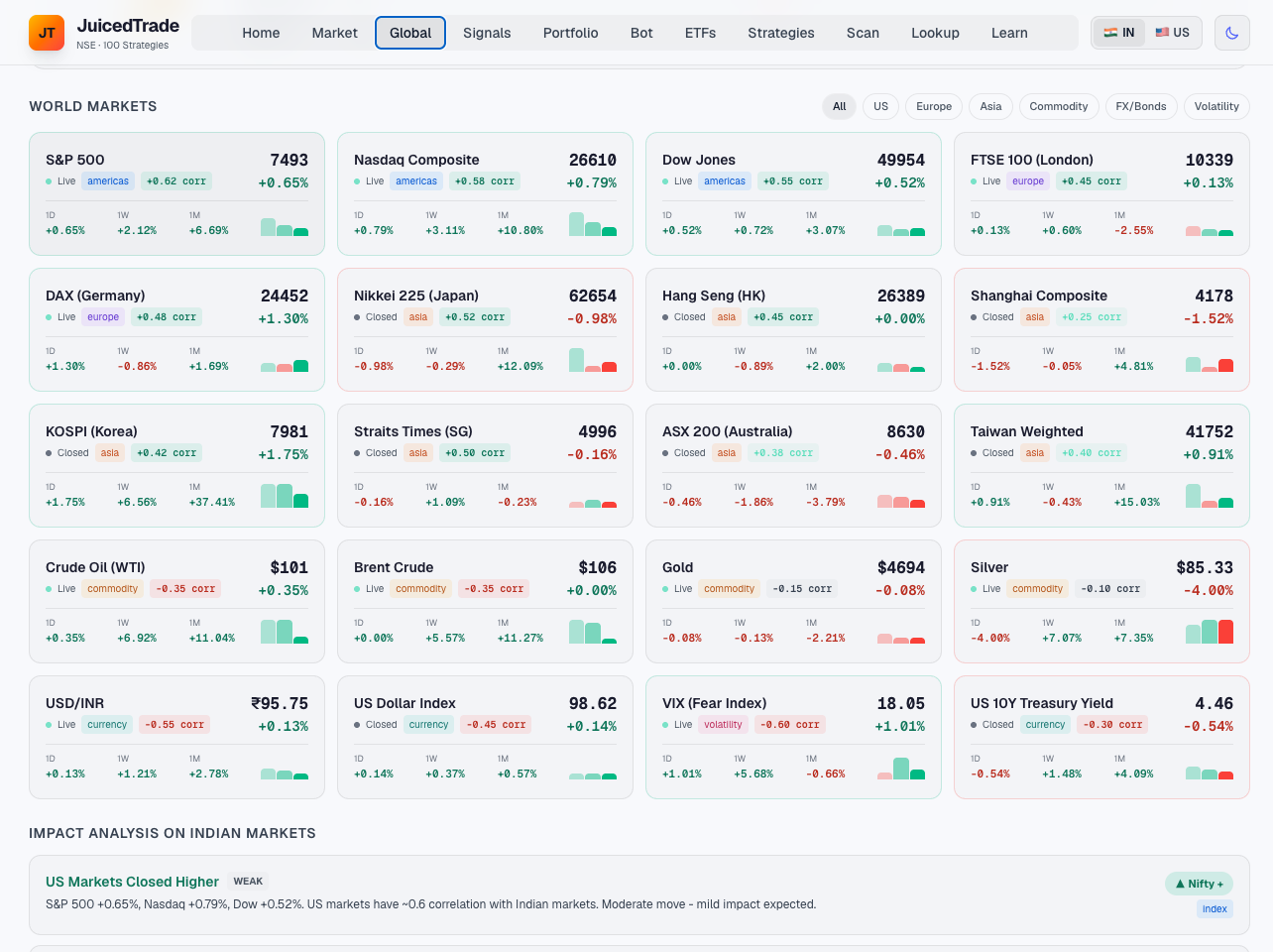
Task: Click the americas tag on S&P 500
Action: (x=108, y=181)
